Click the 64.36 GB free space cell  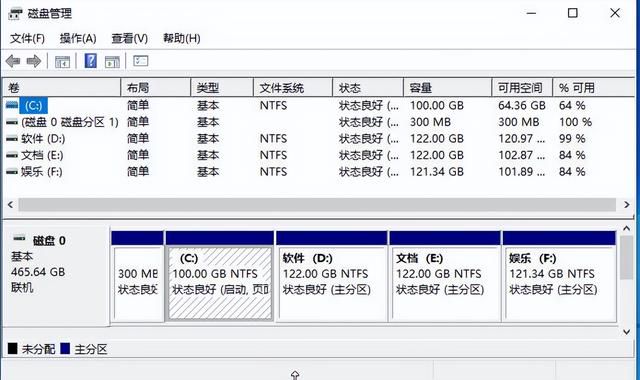522,105
